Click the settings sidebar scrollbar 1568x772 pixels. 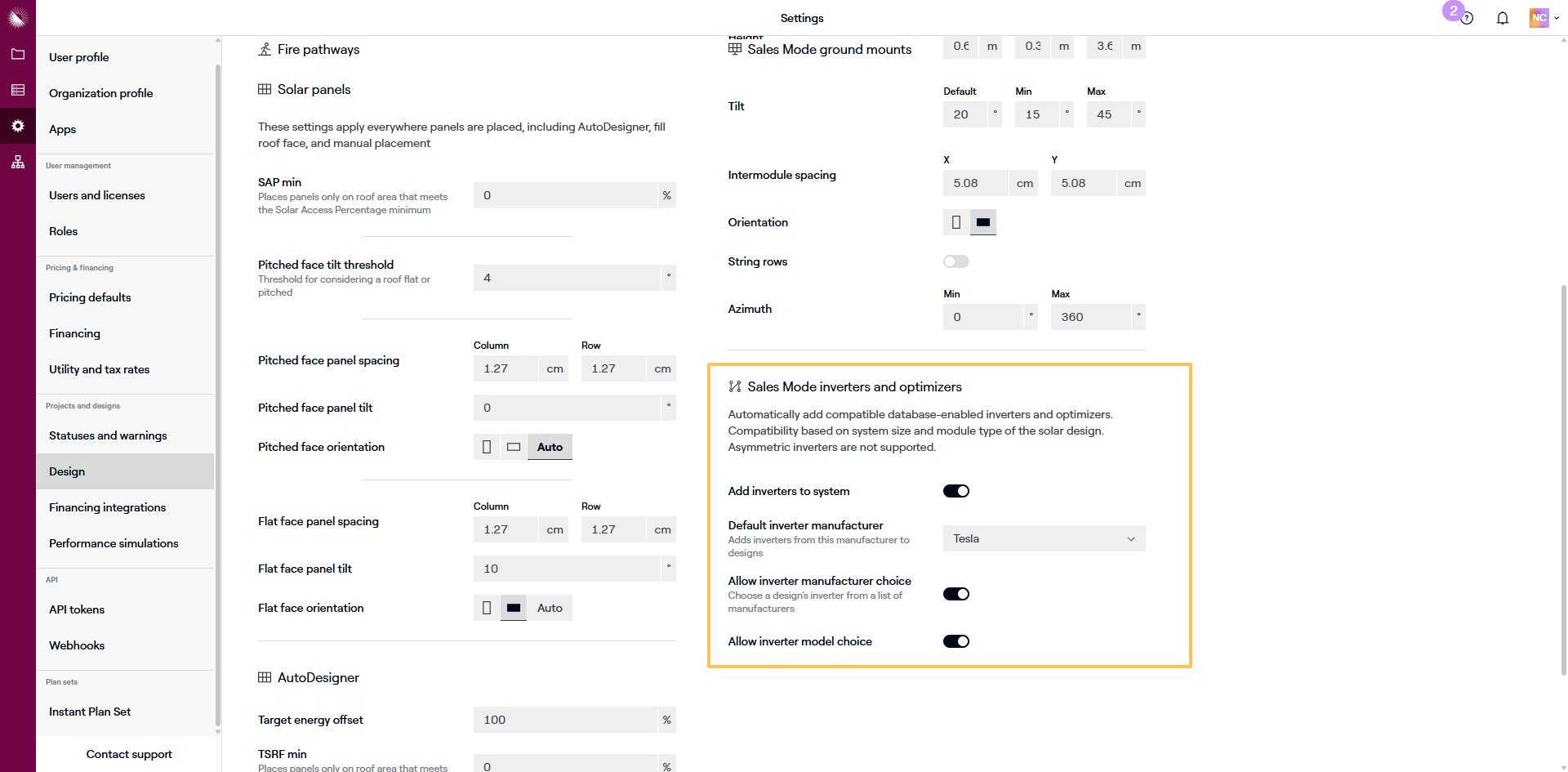point(218,392)
